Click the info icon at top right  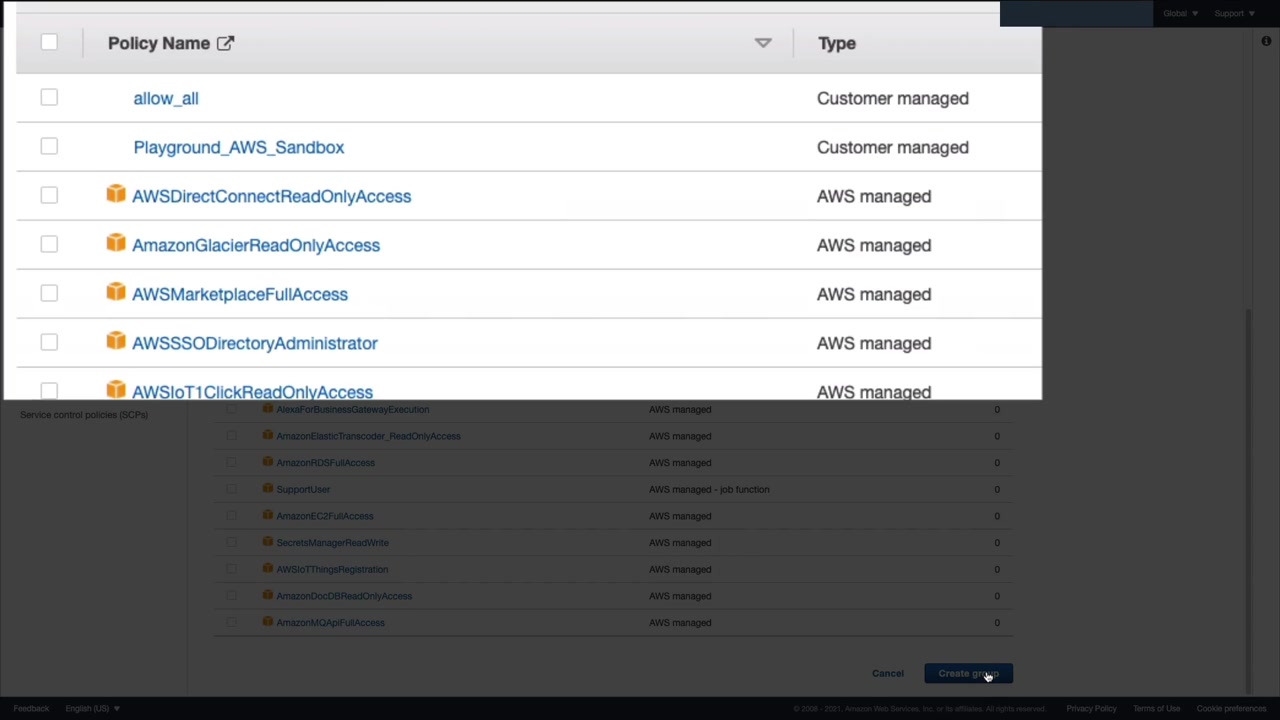pos(1266,41)
